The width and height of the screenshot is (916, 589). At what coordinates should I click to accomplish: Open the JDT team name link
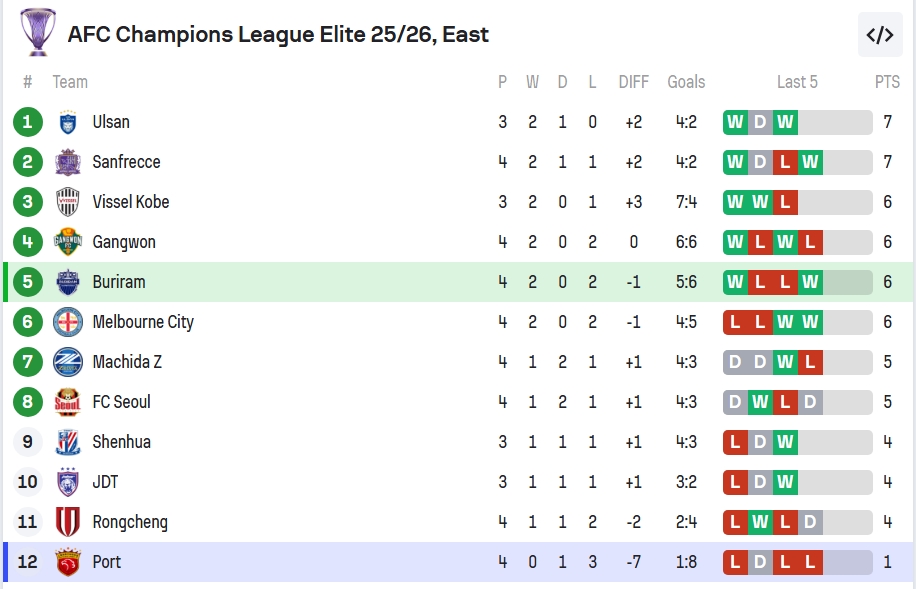pyautogui.click(x=105, y=482)
